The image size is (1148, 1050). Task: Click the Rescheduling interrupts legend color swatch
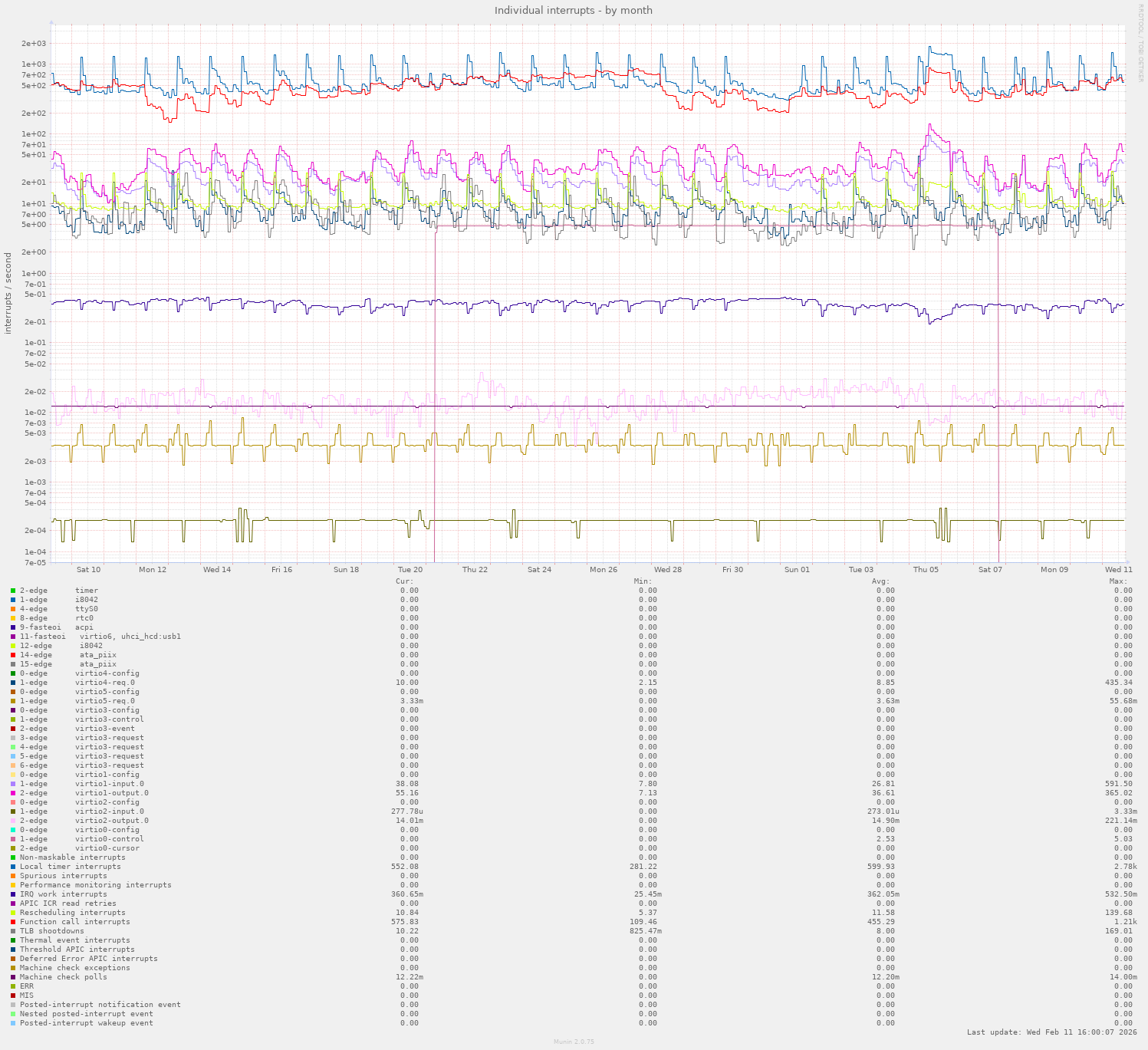[x=13, y=913]
